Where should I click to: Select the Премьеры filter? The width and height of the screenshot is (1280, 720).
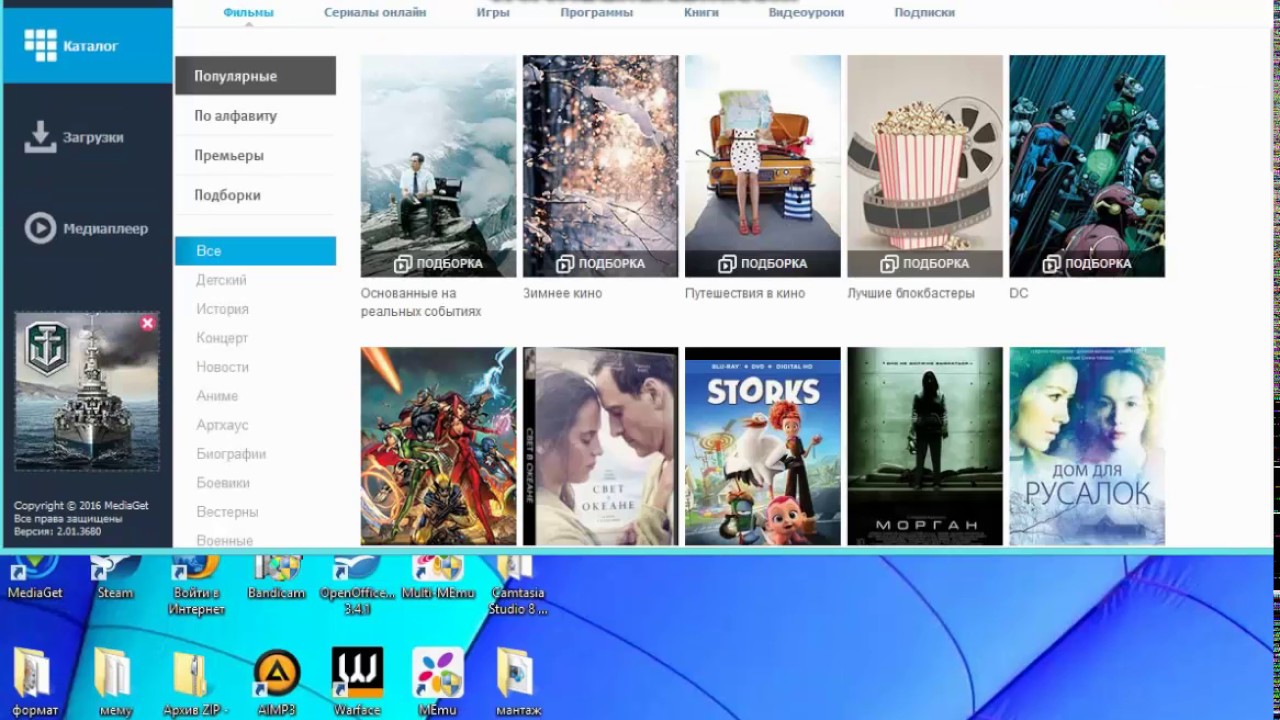point(255,156)
